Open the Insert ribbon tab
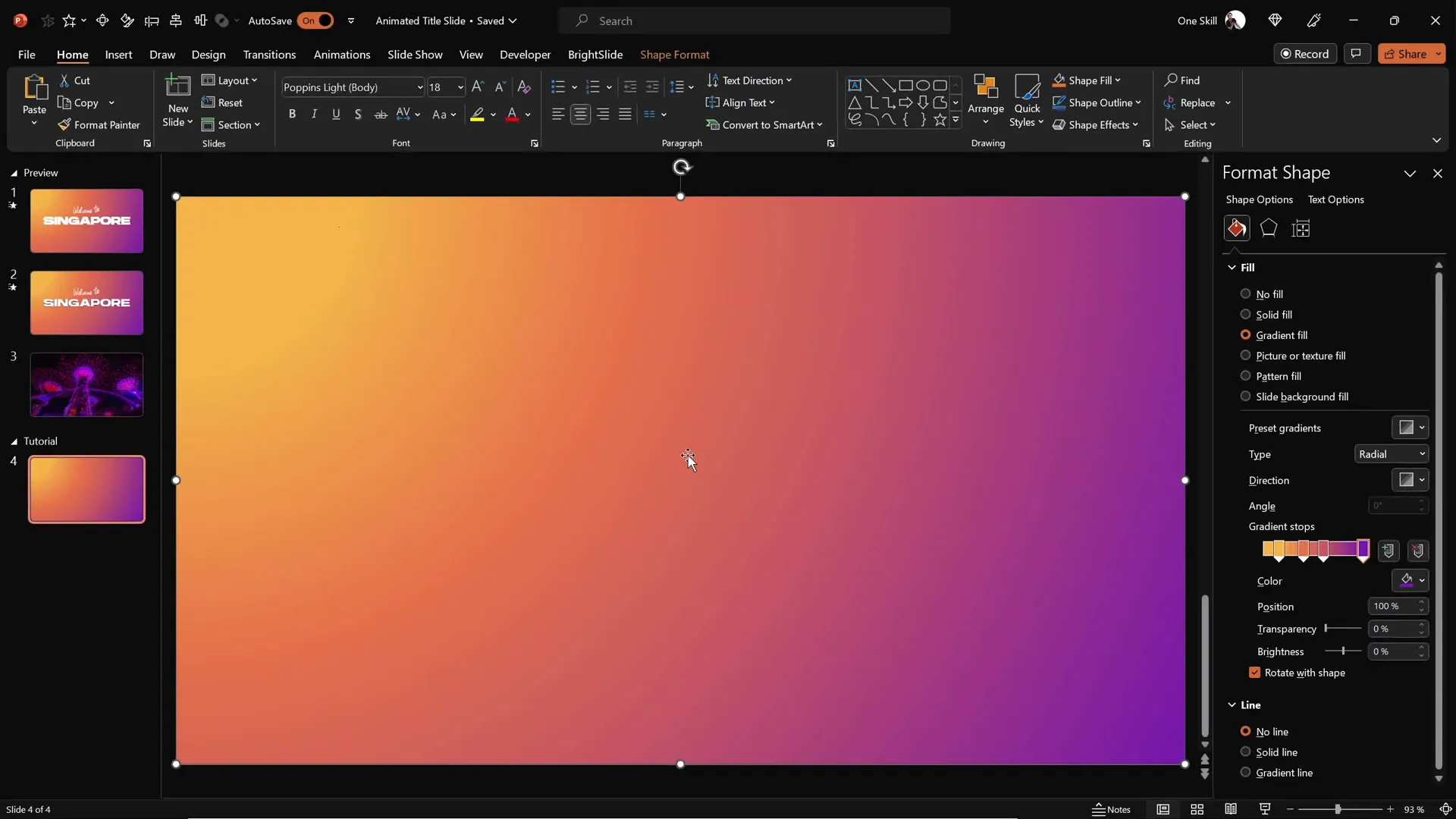Screen dimensions: 1456x819 click(118, 54)
